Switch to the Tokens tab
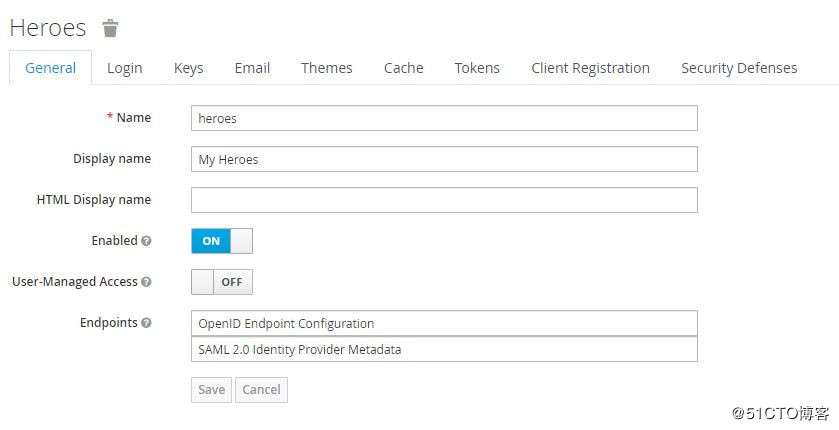This screenshot has width=839, height=430. 477,68
